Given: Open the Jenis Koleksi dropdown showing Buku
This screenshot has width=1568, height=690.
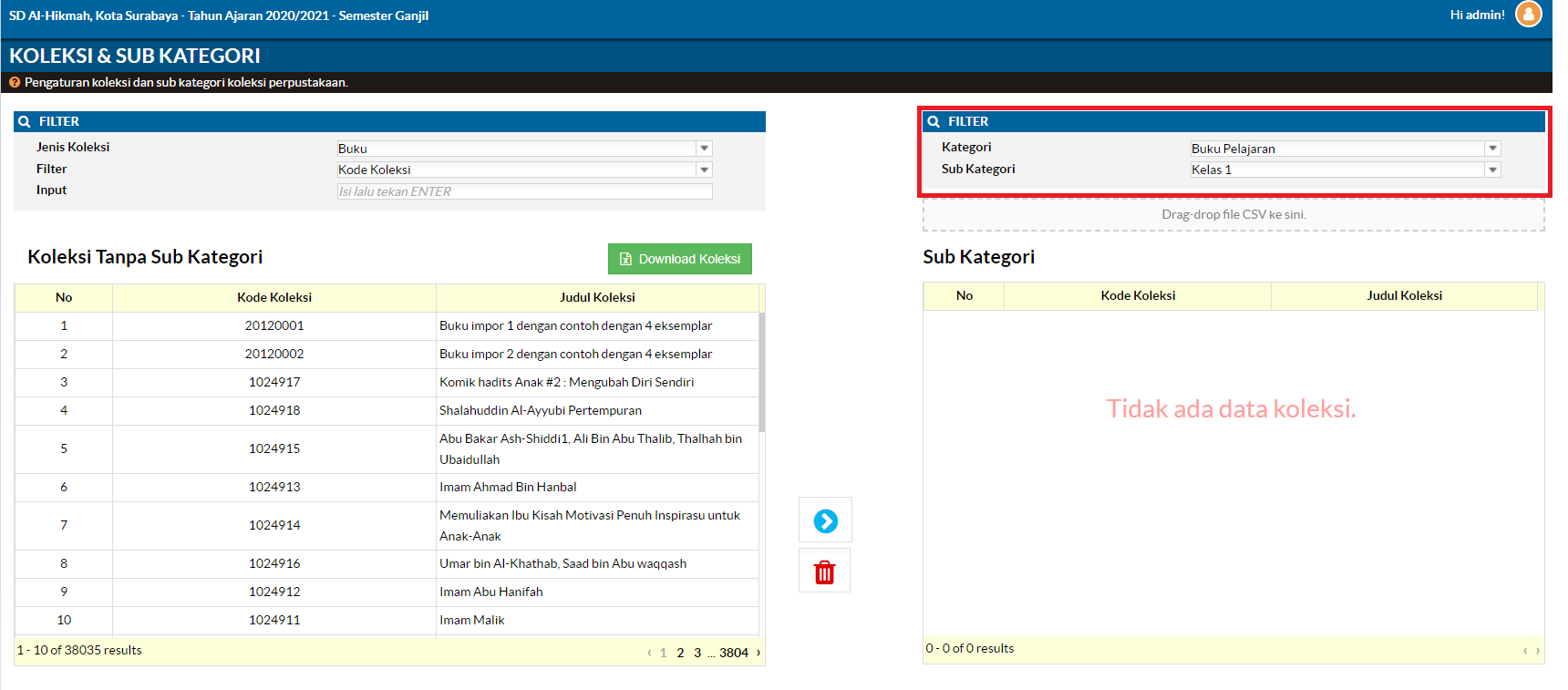Looking at the screenshot, I should pos(524,149).
